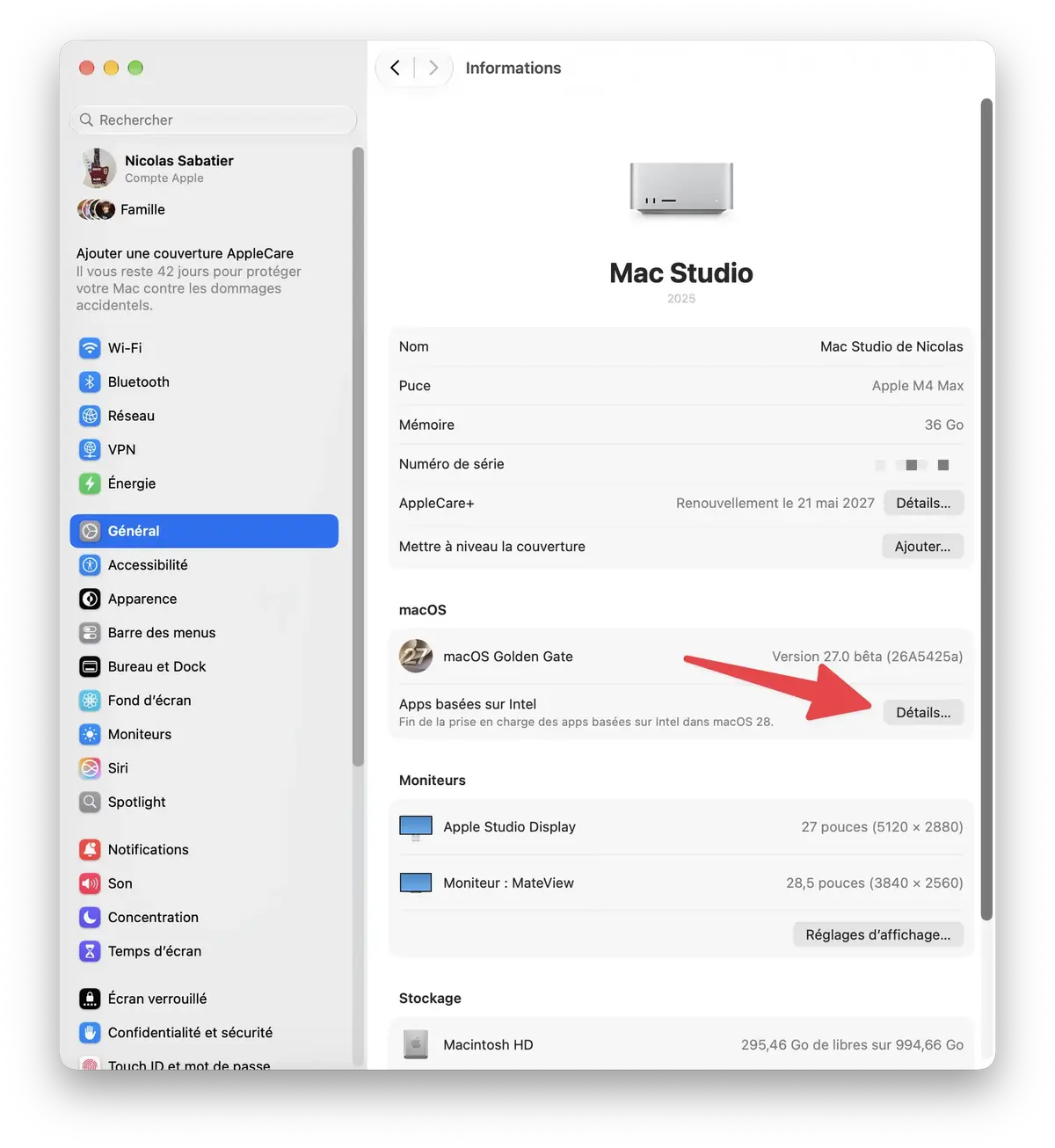This screenshot has height=1148, width=1055.
Task: Open the Wi-Fi settings icon
Action: click(90, 348)
